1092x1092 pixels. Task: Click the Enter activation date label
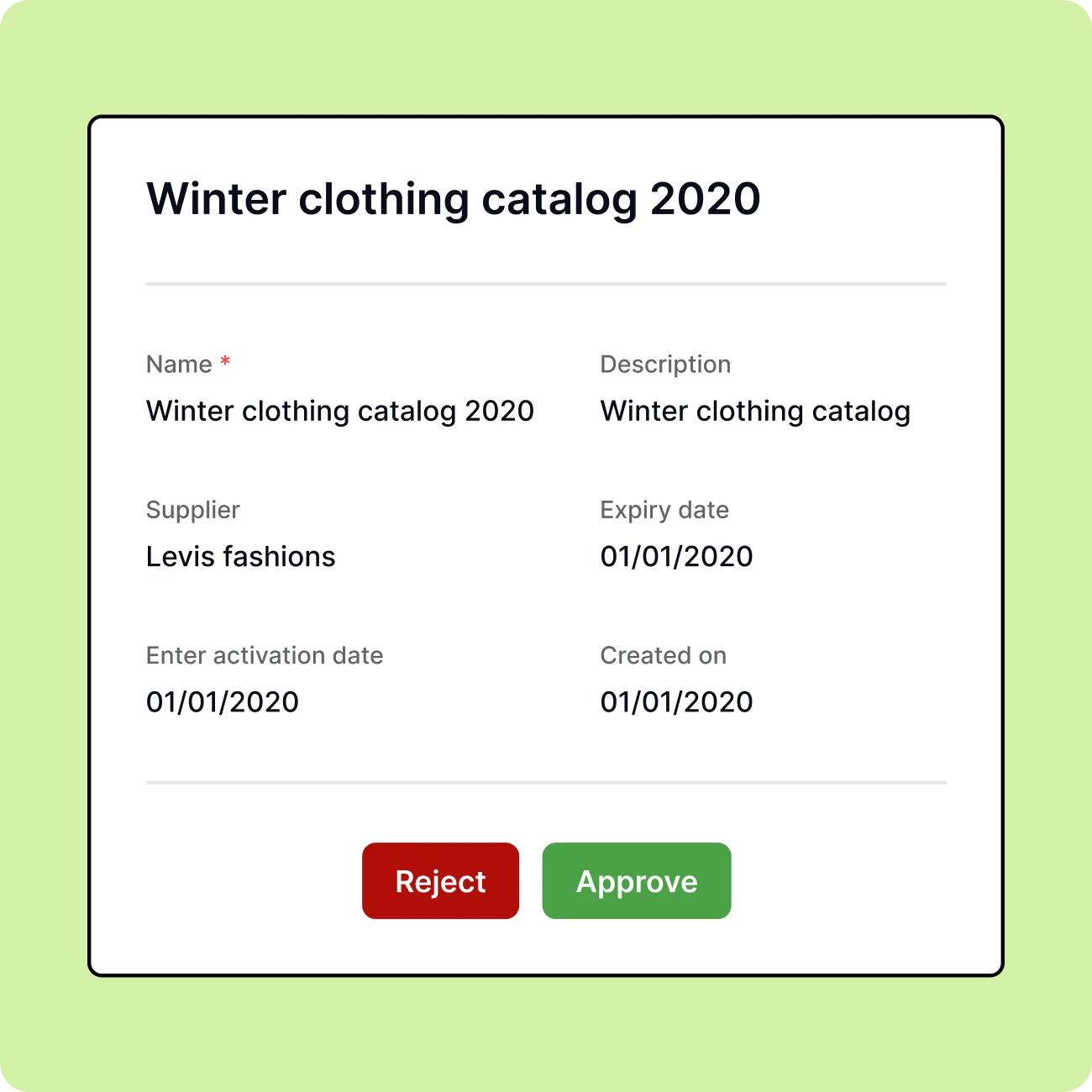click(265, 655)
